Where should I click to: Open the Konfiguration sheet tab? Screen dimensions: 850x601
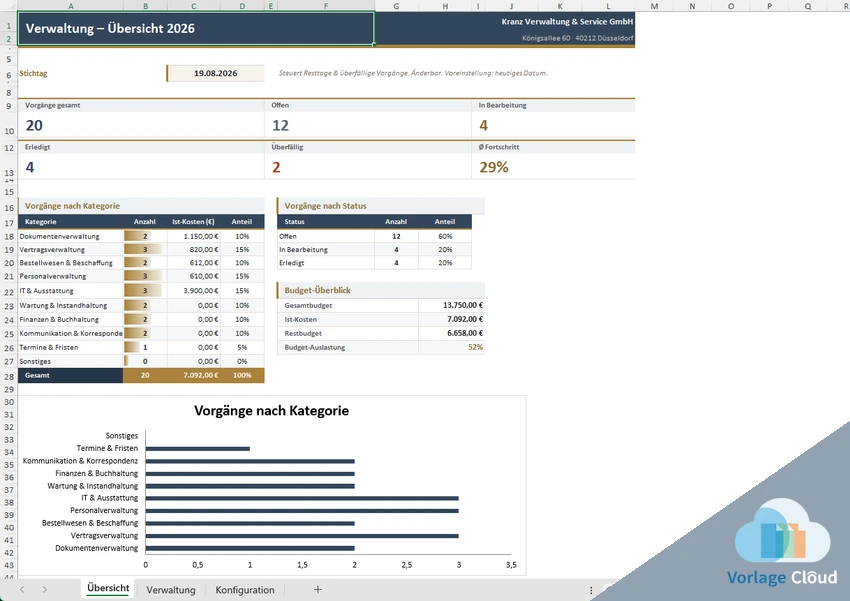pyautogui.click(x=245, y=590)
